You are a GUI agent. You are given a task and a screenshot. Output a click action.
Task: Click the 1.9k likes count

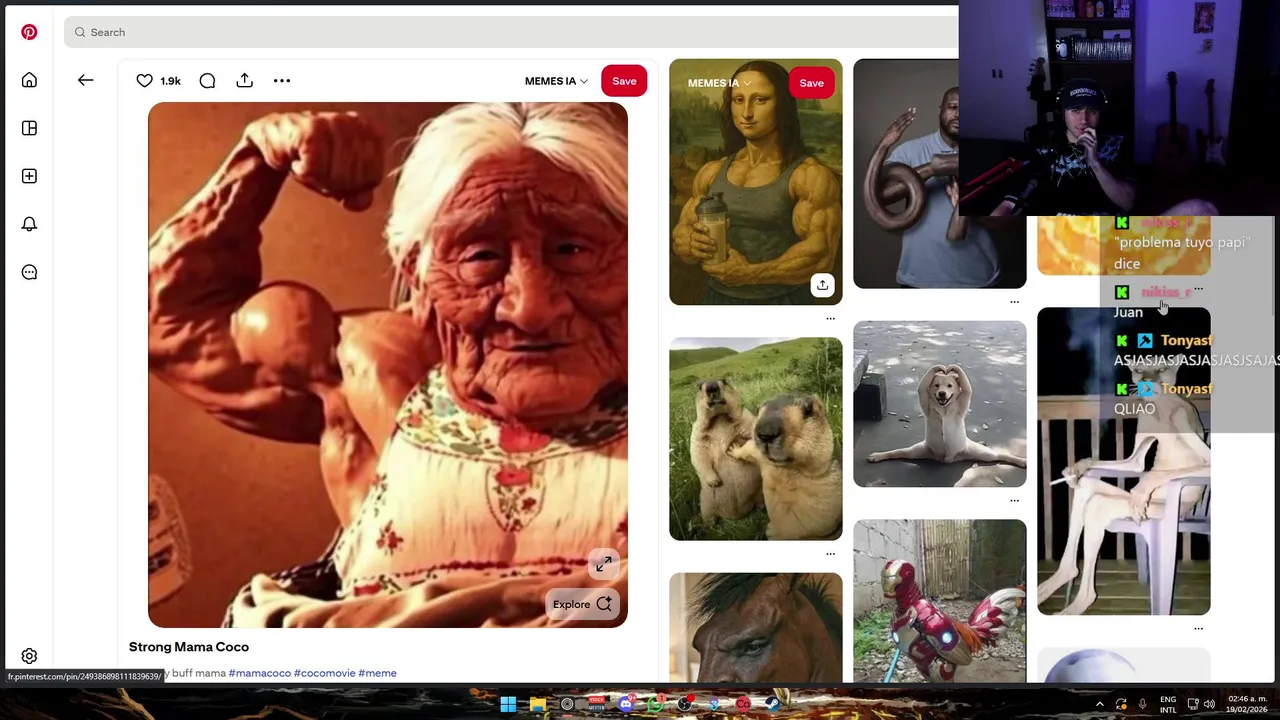pos(171,81)
